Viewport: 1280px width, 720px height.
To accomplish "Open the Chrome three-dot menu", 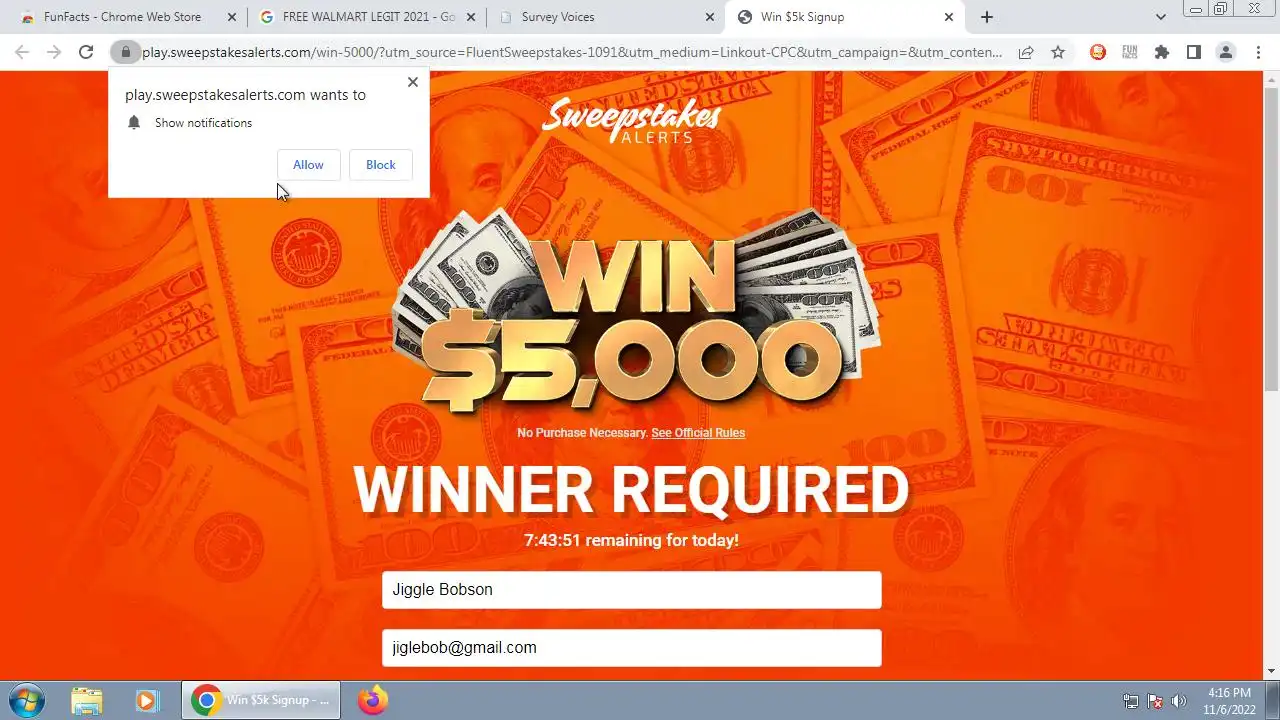I will coord(1258,52).
